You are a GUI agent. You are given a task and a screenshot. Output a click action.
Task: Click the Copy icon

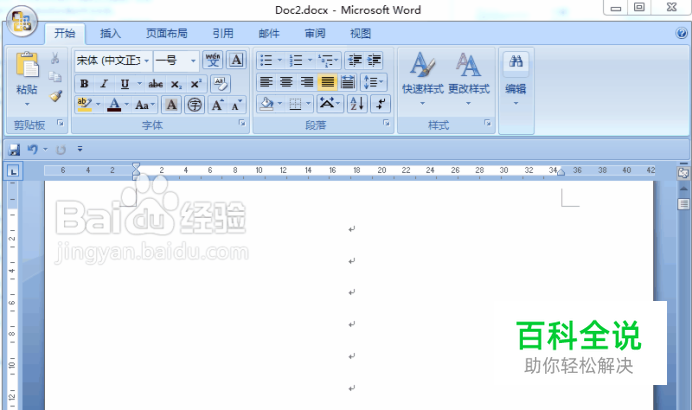55,77
